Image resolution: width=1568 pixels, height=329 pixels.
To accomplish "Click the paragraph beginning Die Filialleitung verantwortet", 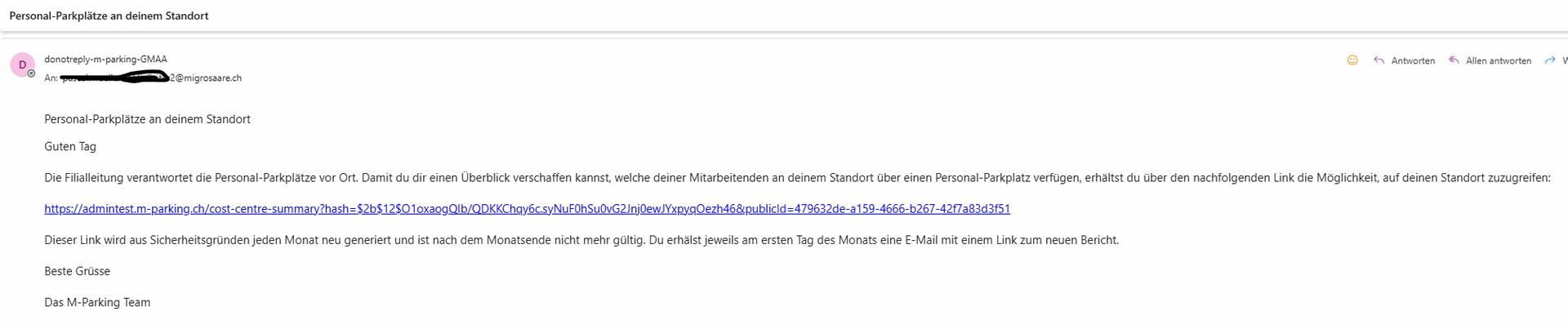I will point(797,178).
